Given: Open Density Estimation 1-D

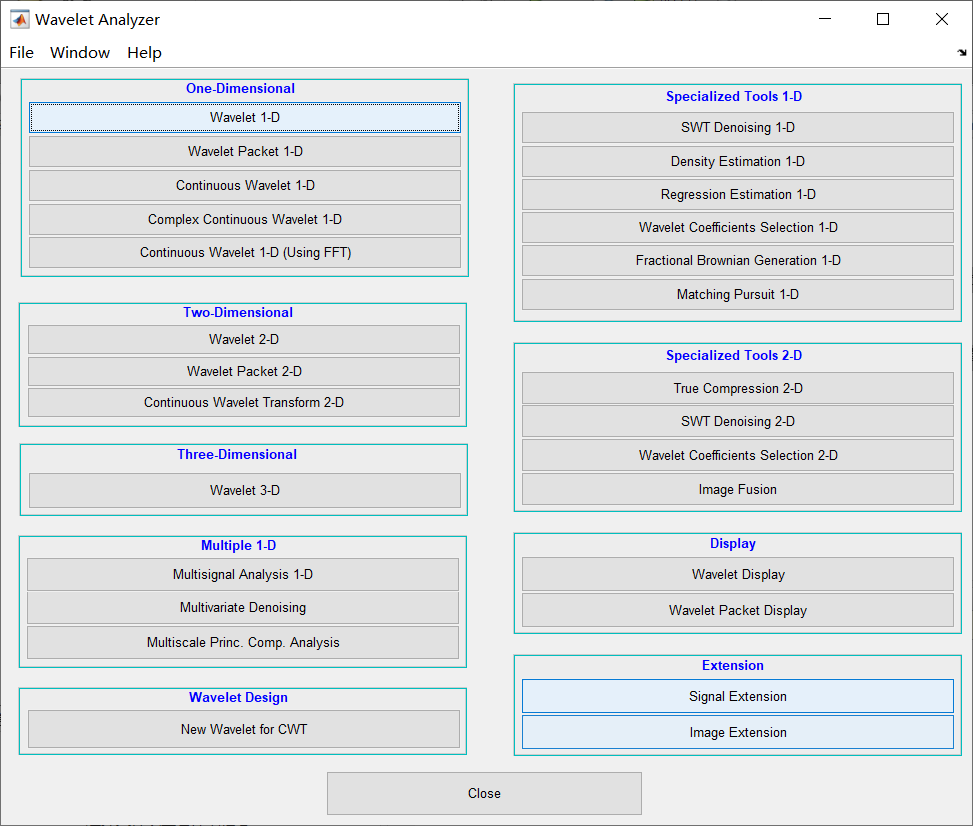Looking at the screenshot, I should click(737, 161).
